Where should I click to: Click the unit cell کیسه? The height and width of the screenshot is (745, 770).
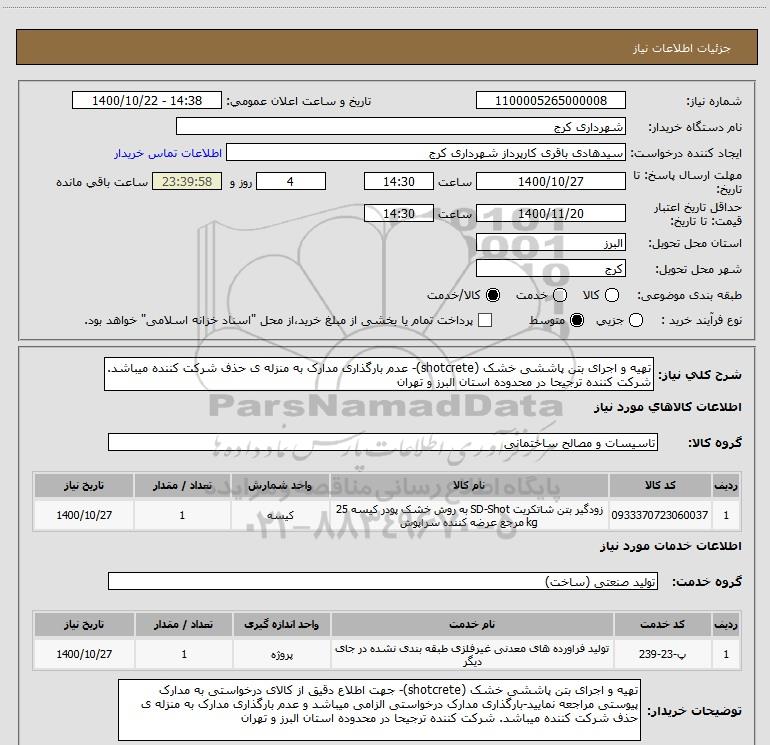pyautogui.click(x=279, y=515)
